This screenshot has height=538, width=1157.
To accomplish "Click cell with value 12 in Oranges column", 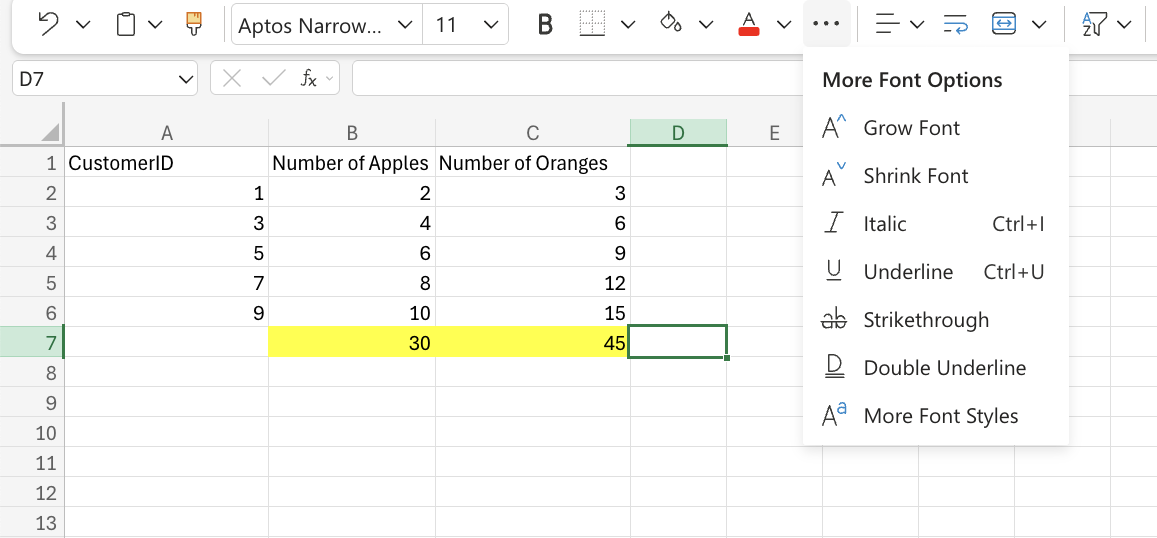I will [x=533, y=283].
